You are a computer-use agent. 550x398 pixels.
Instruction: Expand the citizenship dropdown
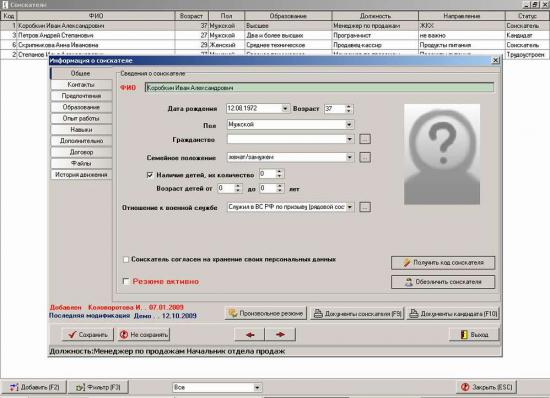(349, 139)
